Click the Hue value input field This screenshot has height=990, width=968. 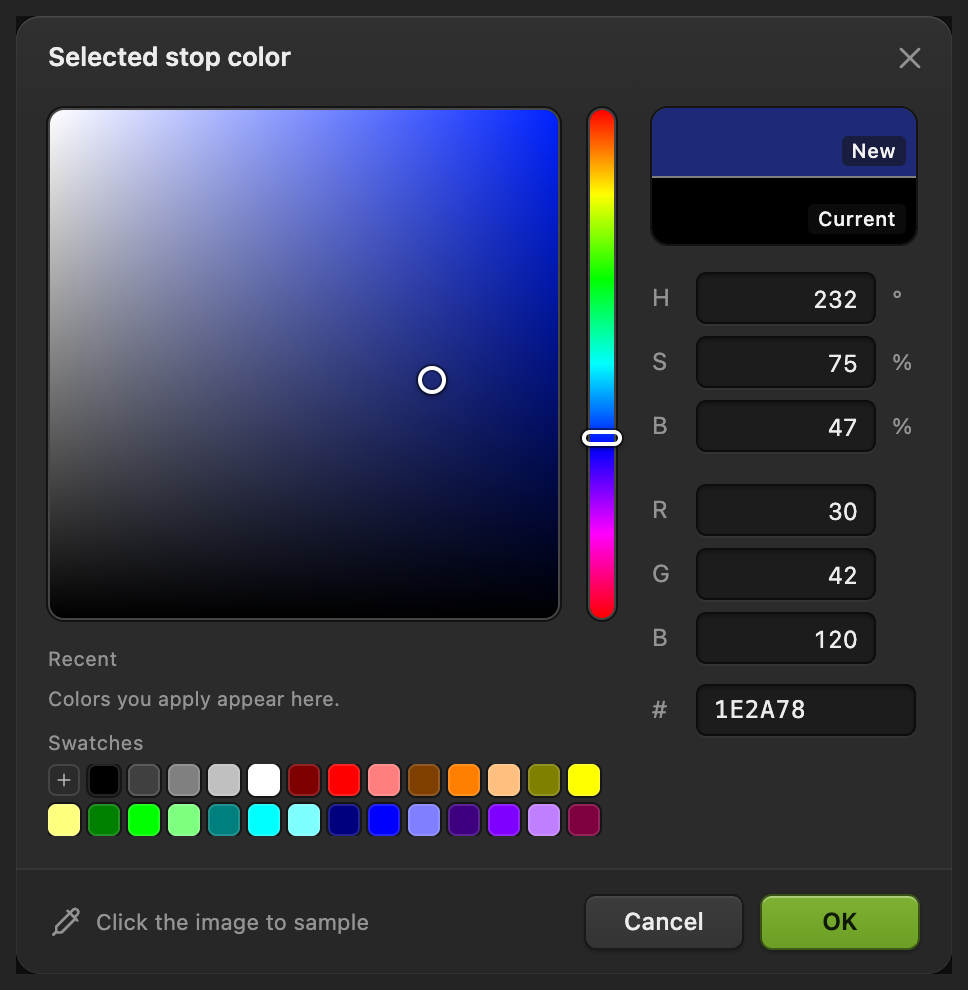coord(786,299)
